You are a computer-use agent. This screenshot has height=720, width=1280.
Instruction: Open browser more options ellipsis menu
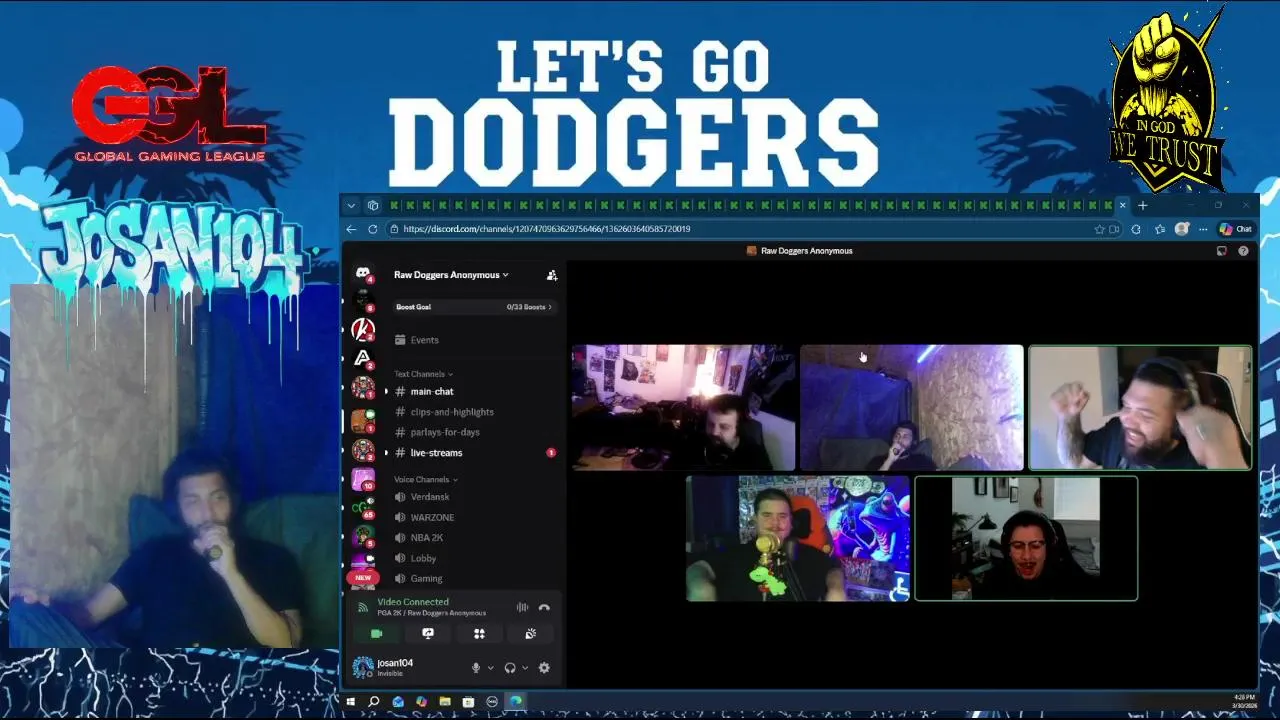(x=1203, y=229)
